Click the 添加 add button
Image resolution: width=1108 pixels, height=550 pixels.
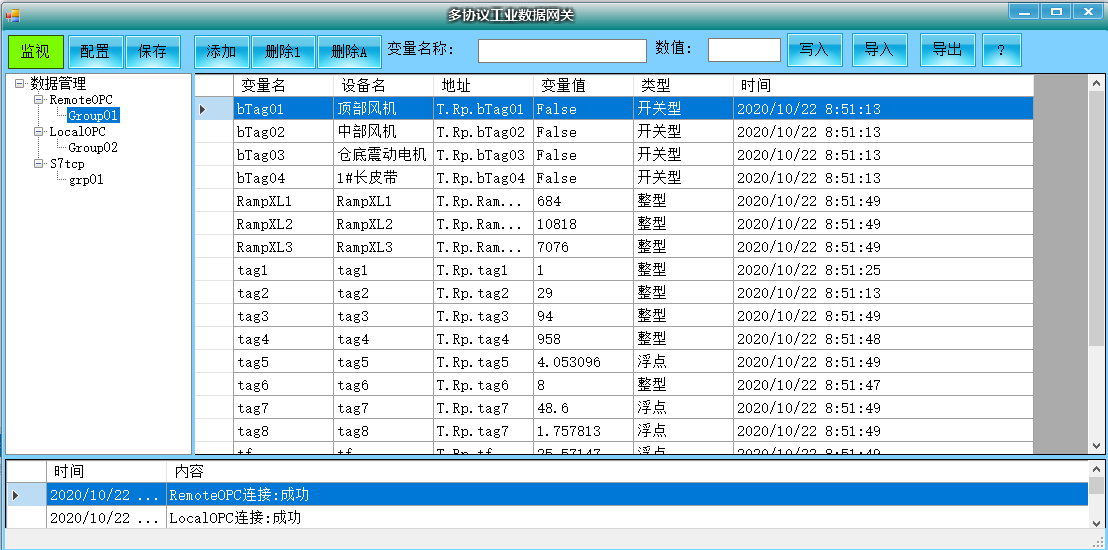pyautogui.click(x=221, y=52)
